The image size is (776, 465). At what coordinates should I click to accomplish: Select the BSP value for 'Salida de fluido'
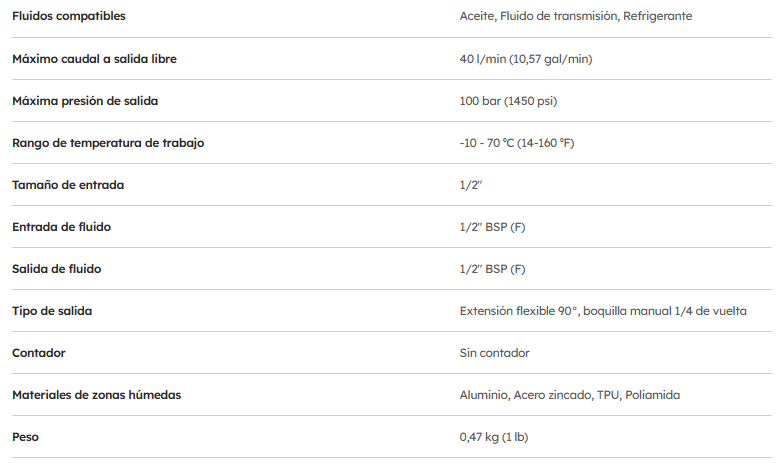pyautogui.click(x=492, y=269)
